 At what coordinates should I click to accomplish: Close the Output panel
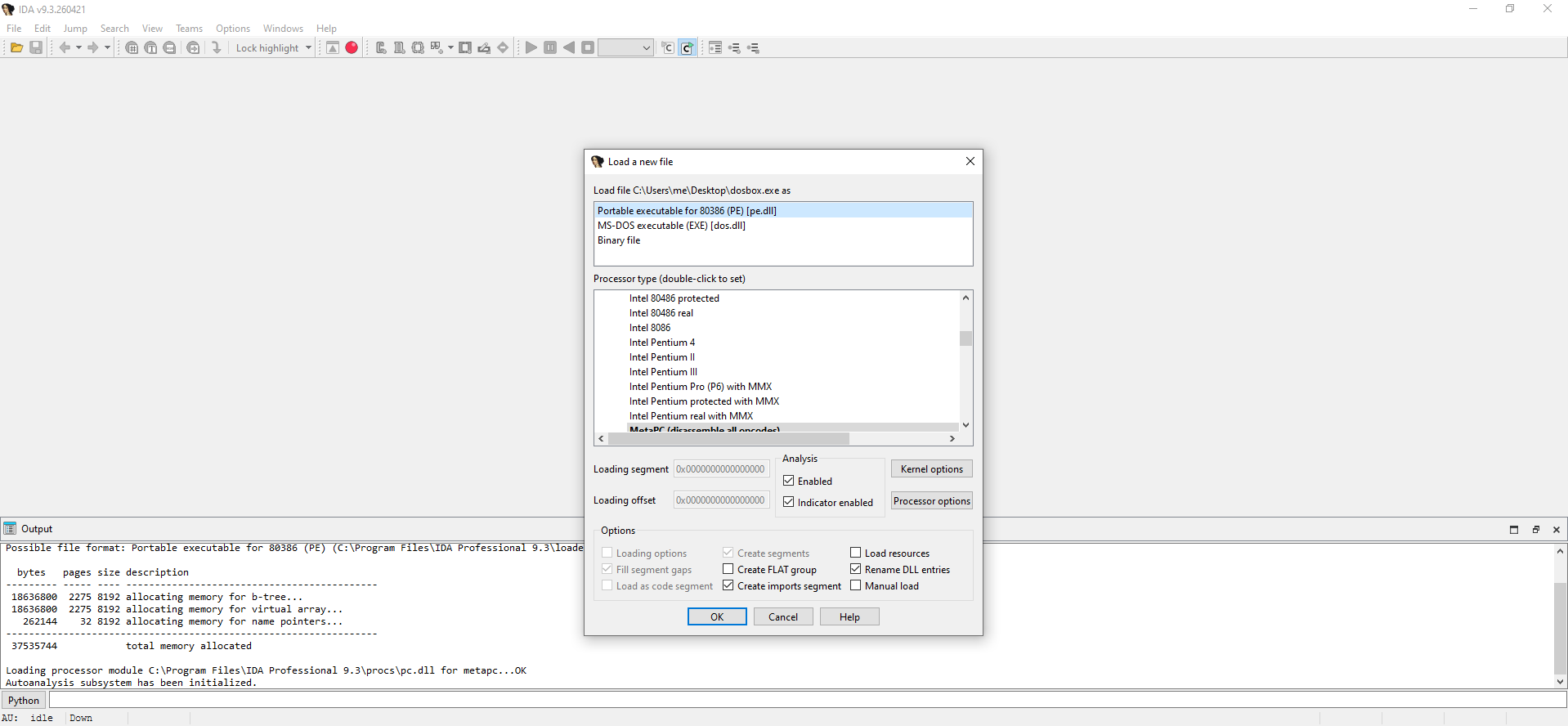click(1556, 529)
